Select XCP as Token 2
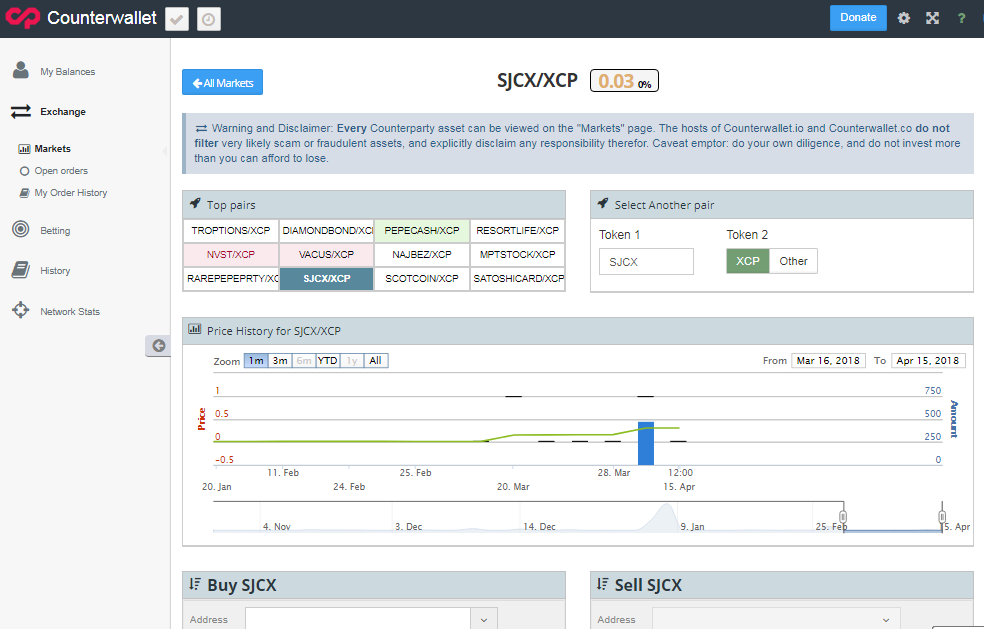Viewport: 984px width, 629px height. coord(747,261)
